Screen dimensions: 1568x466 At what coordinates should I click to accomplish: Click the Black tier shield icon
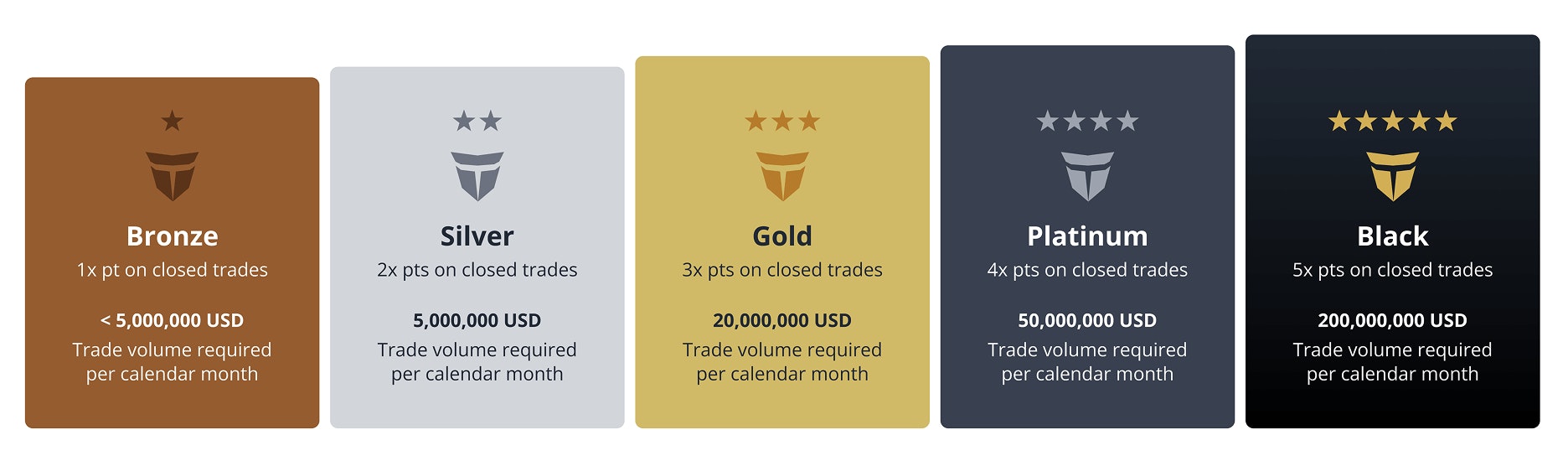point(1392,176)
